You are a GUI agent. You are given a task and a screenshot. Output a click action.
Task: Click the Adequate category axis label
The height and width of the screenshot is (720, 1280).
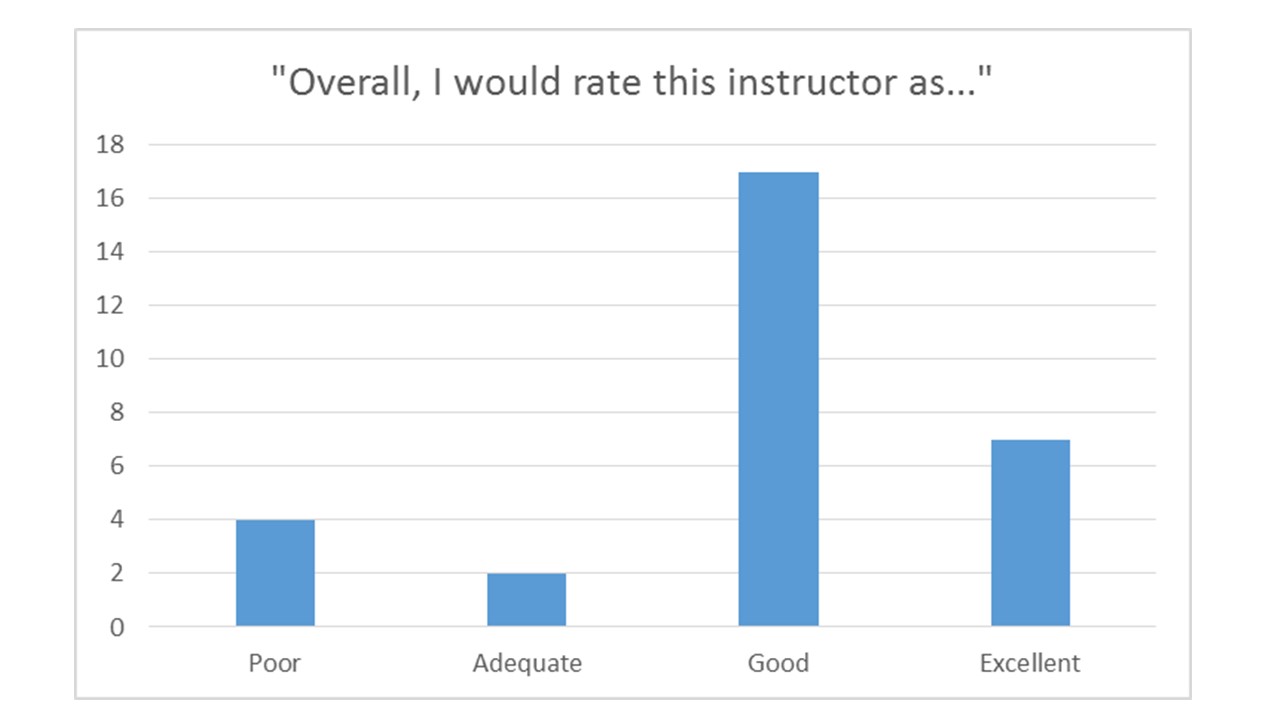tap(527, 663)
